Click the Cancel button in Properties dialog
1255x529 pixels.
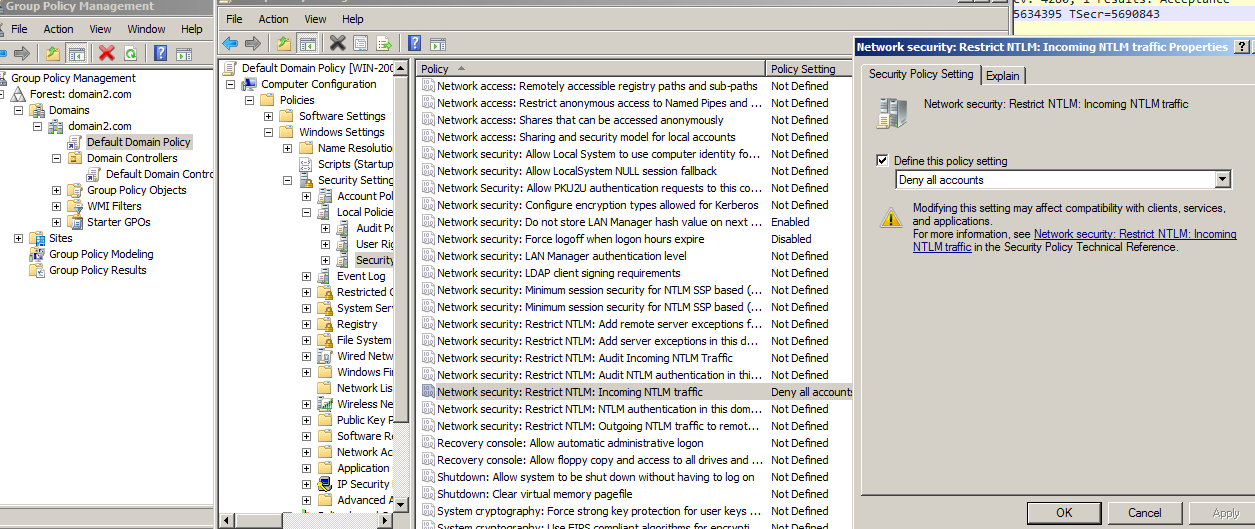(1145, 513)
